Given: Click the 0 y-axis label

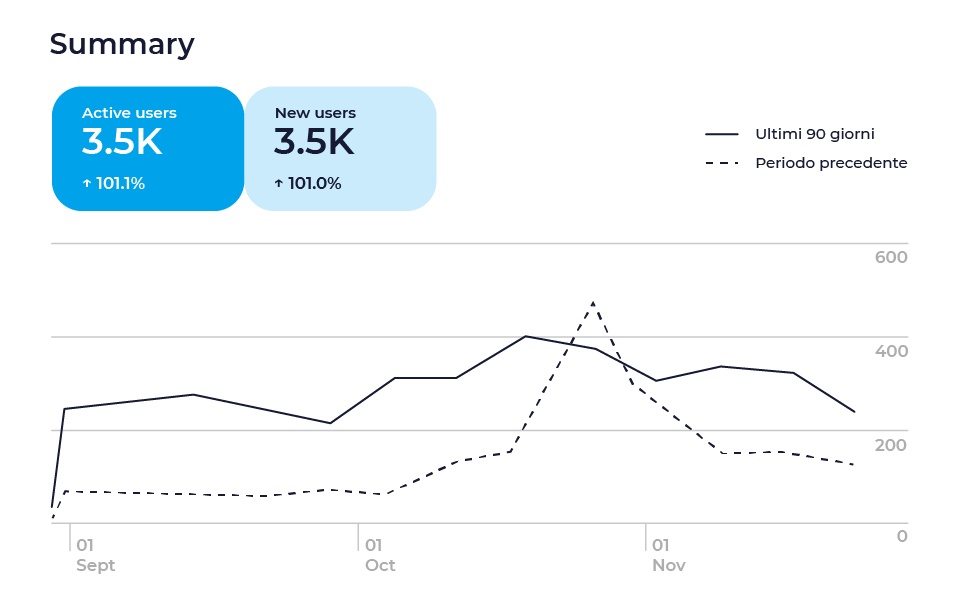Looking at the screenshot, I should coord(901,536).
